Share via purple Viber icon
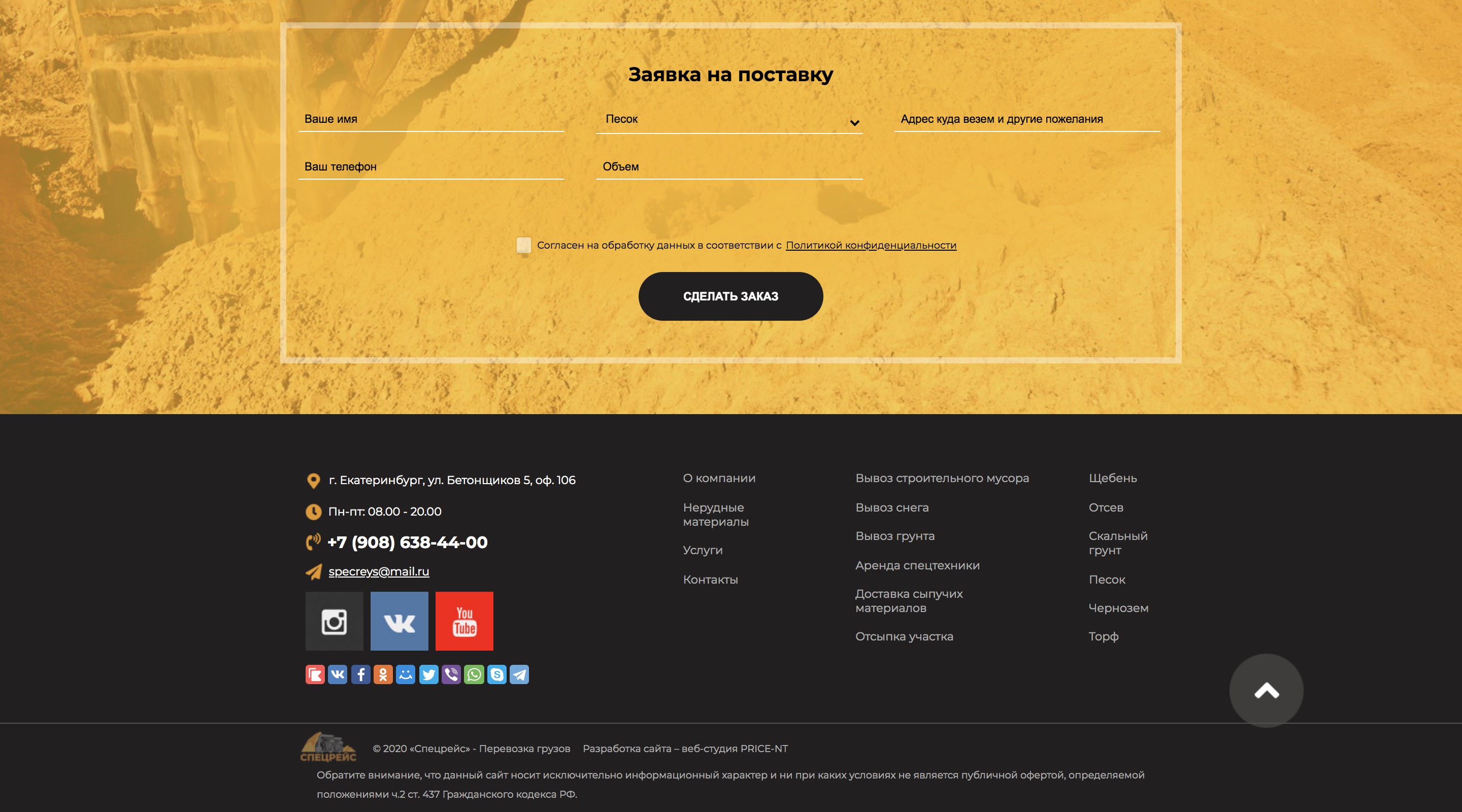 pos(451,674)
